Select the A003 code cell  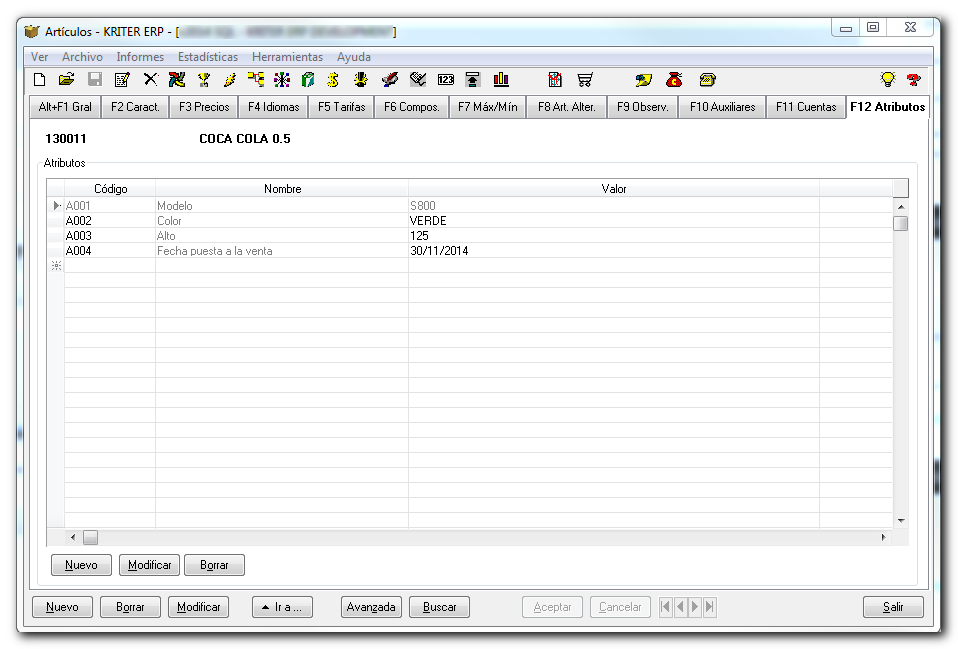click(x=110, y=236)
